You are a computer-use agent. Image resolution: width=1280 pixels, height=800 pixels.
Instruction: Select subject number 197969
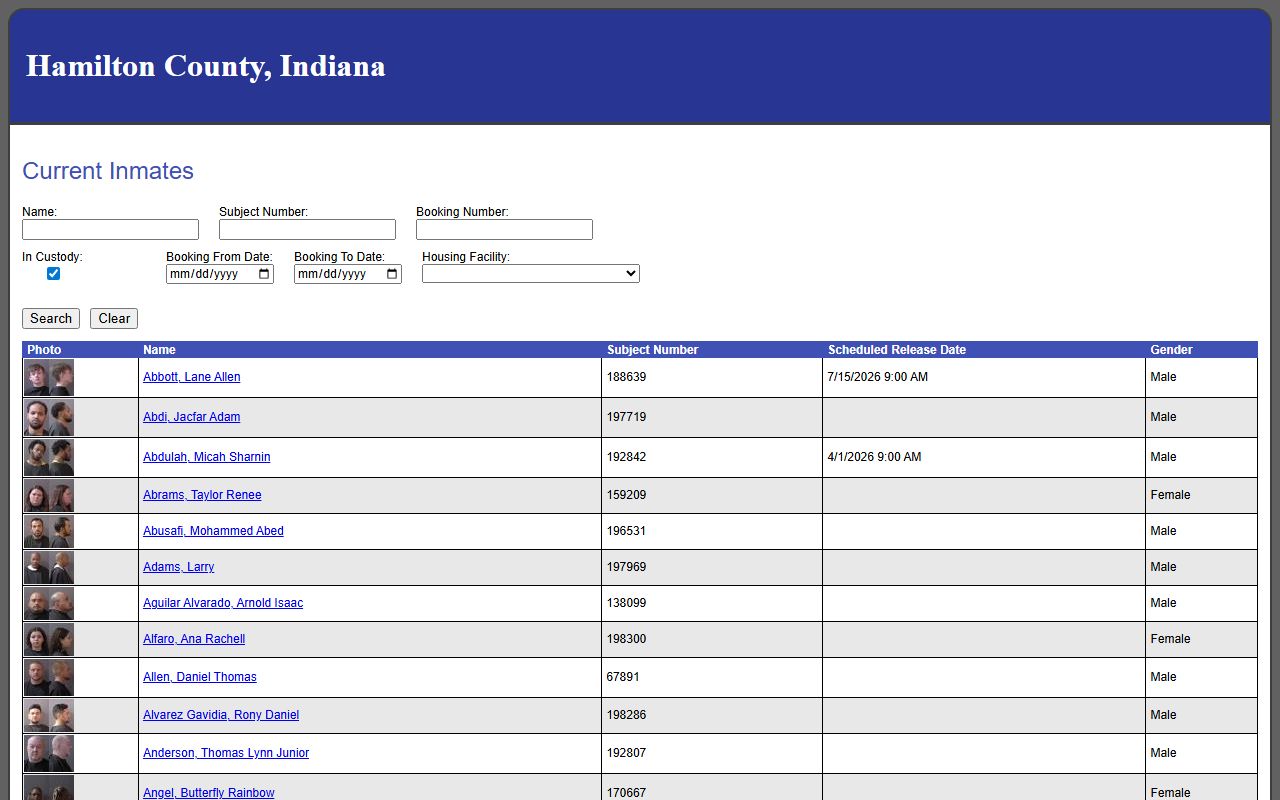tap(626, 567)
